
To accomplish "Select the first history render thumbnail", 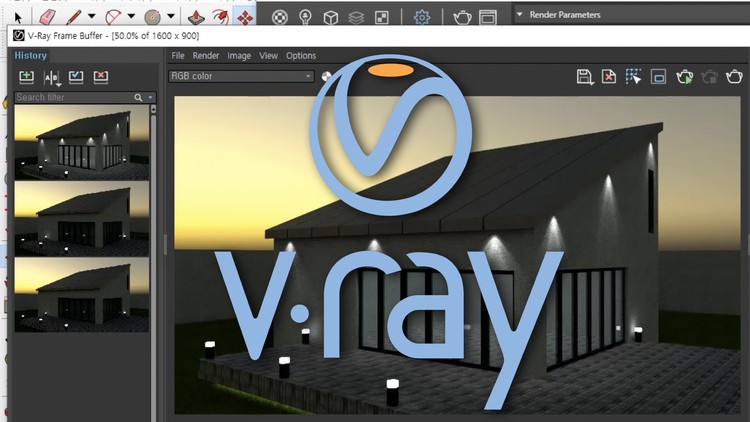I will pos(82,143).
